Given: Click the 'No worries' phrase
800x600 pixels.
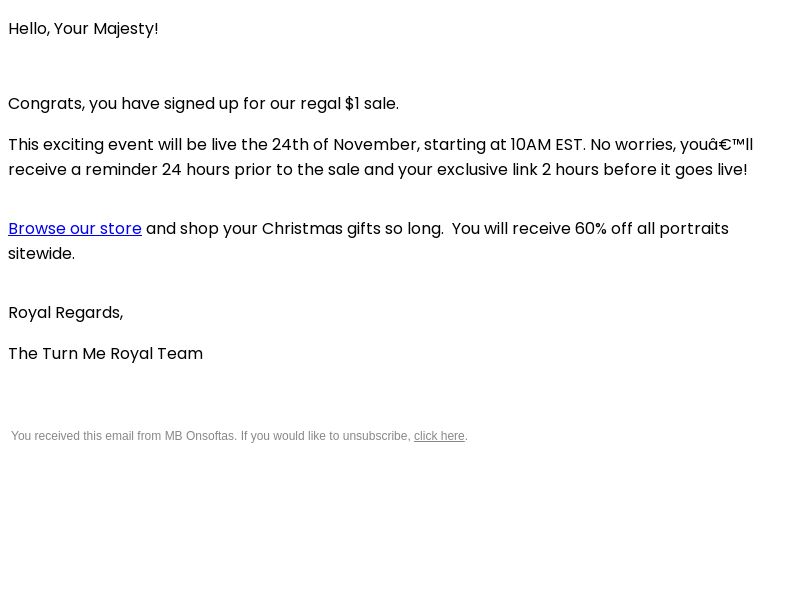Looking at the screenshot, I should pos(631,144).
